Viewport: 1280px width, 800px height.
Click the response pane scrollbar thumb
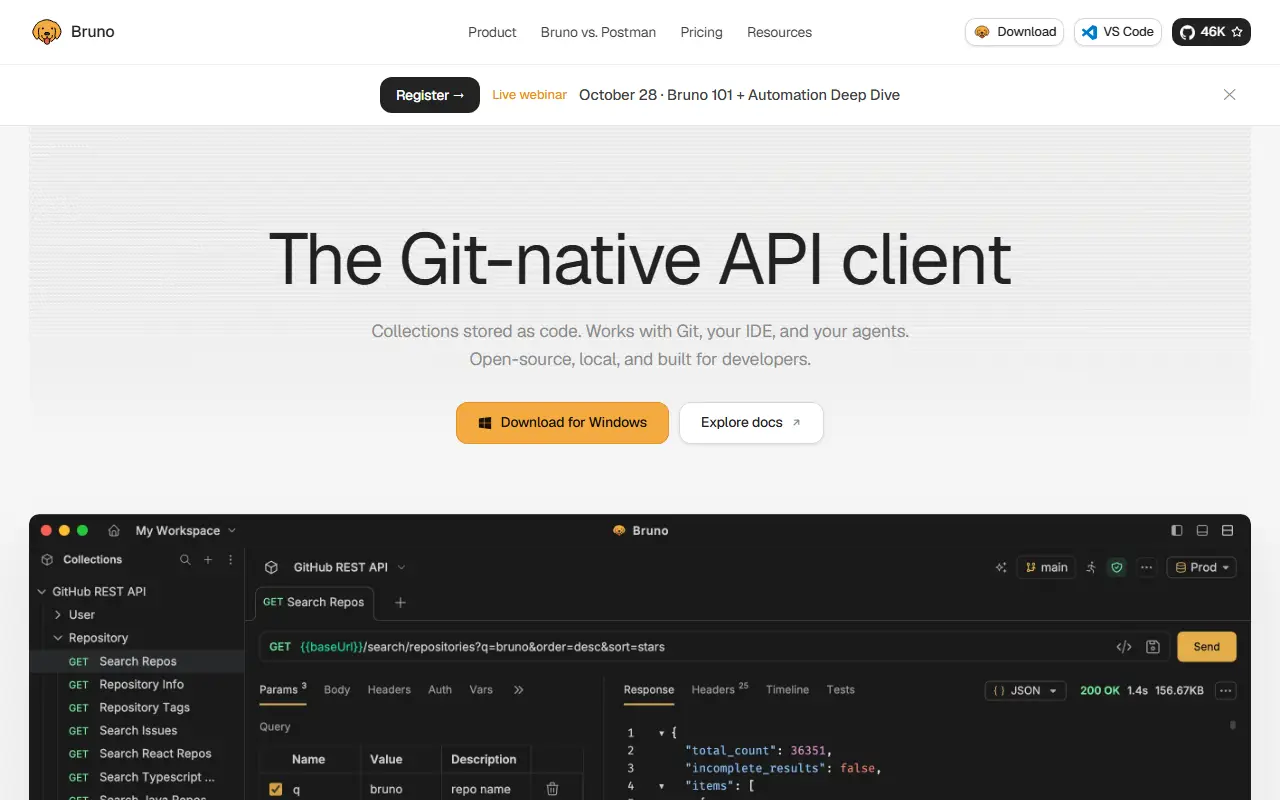(1233, 725)
